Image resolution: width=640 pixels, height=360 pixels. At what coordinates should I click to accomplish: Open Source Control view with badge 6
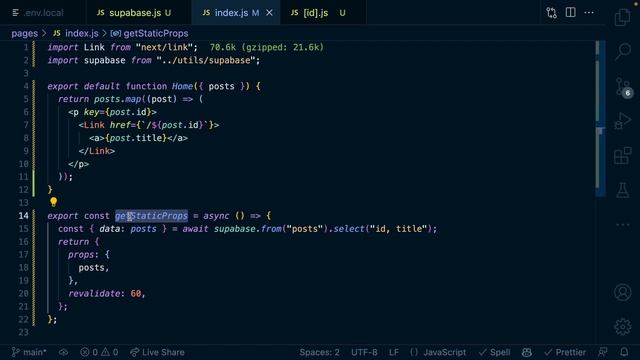pyautogui.click(x=623, y=87)
